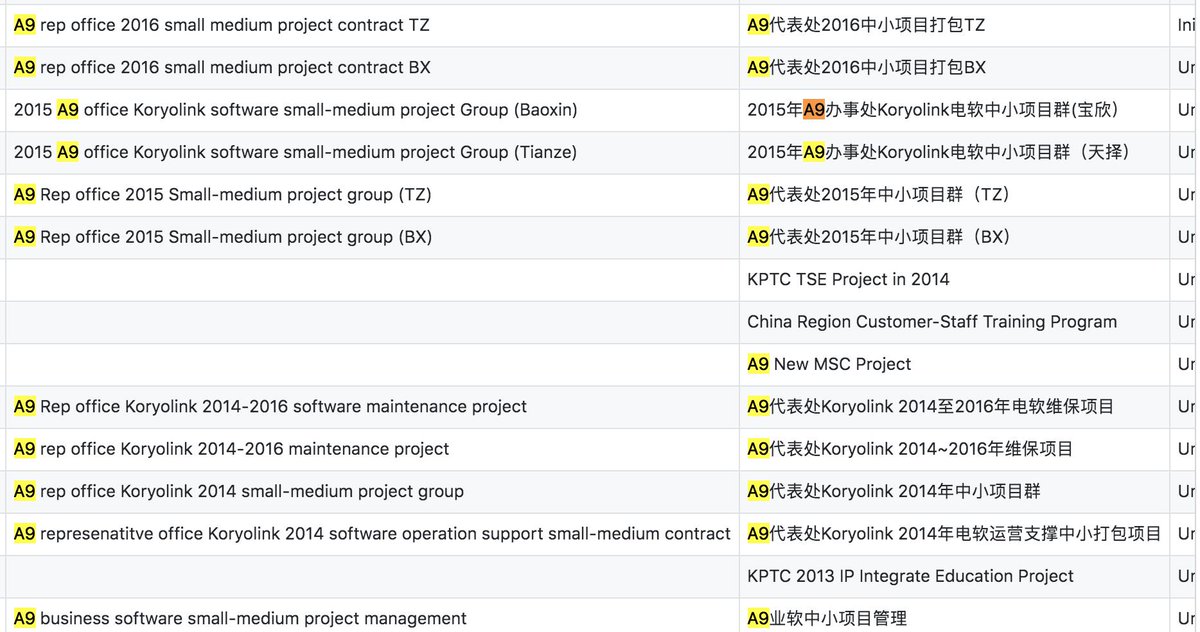
Task: Click the empty English cell beside A9 New MSC Project
Action: (372, 364)
